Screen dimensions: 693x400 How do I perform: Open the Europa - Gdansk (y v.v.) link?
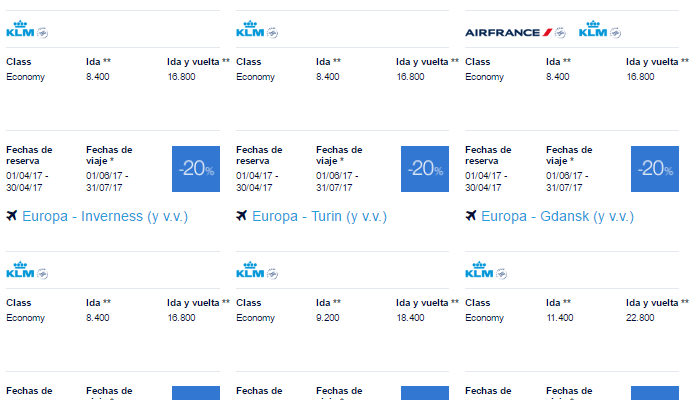(557, 217)
